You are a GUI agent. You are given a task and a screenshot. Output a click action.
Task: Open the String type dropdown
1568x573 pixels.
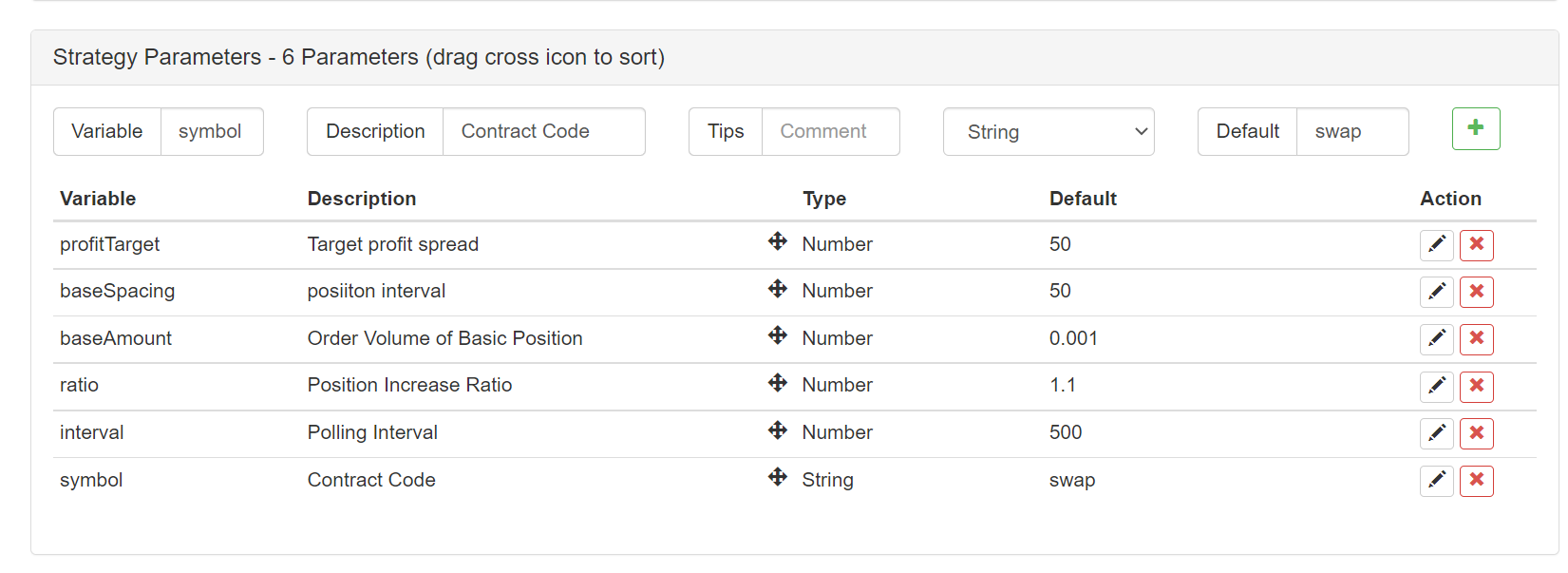[x=1048, y=132]
